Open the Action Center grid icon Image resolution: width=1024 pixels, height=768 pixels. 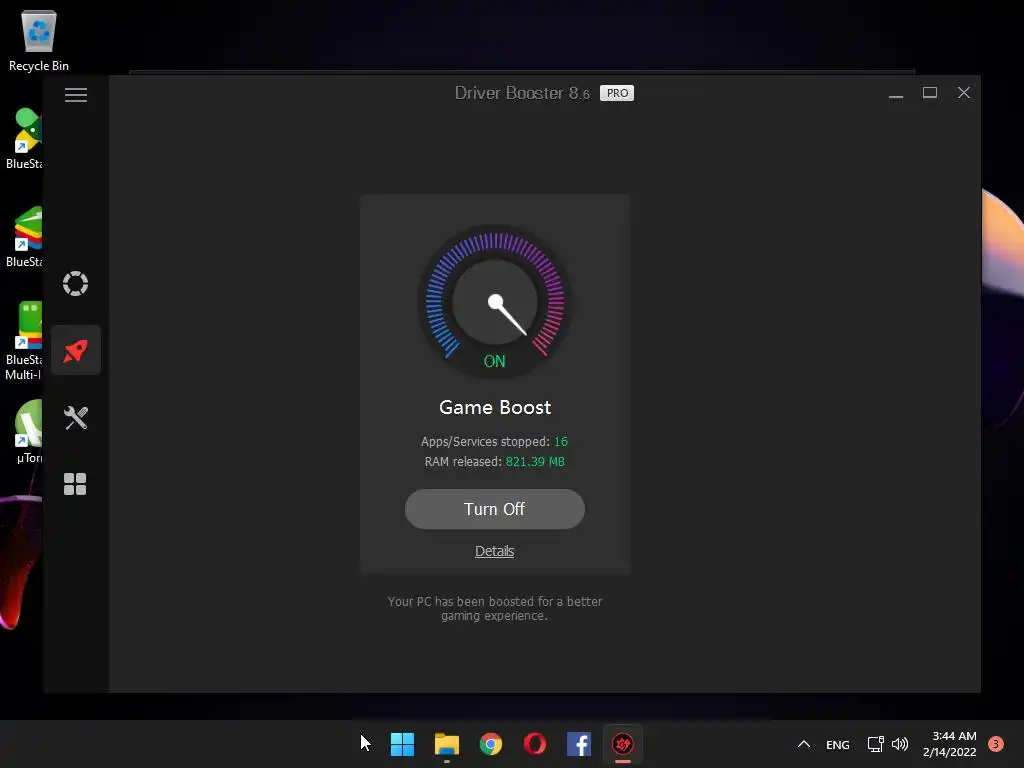75,484
